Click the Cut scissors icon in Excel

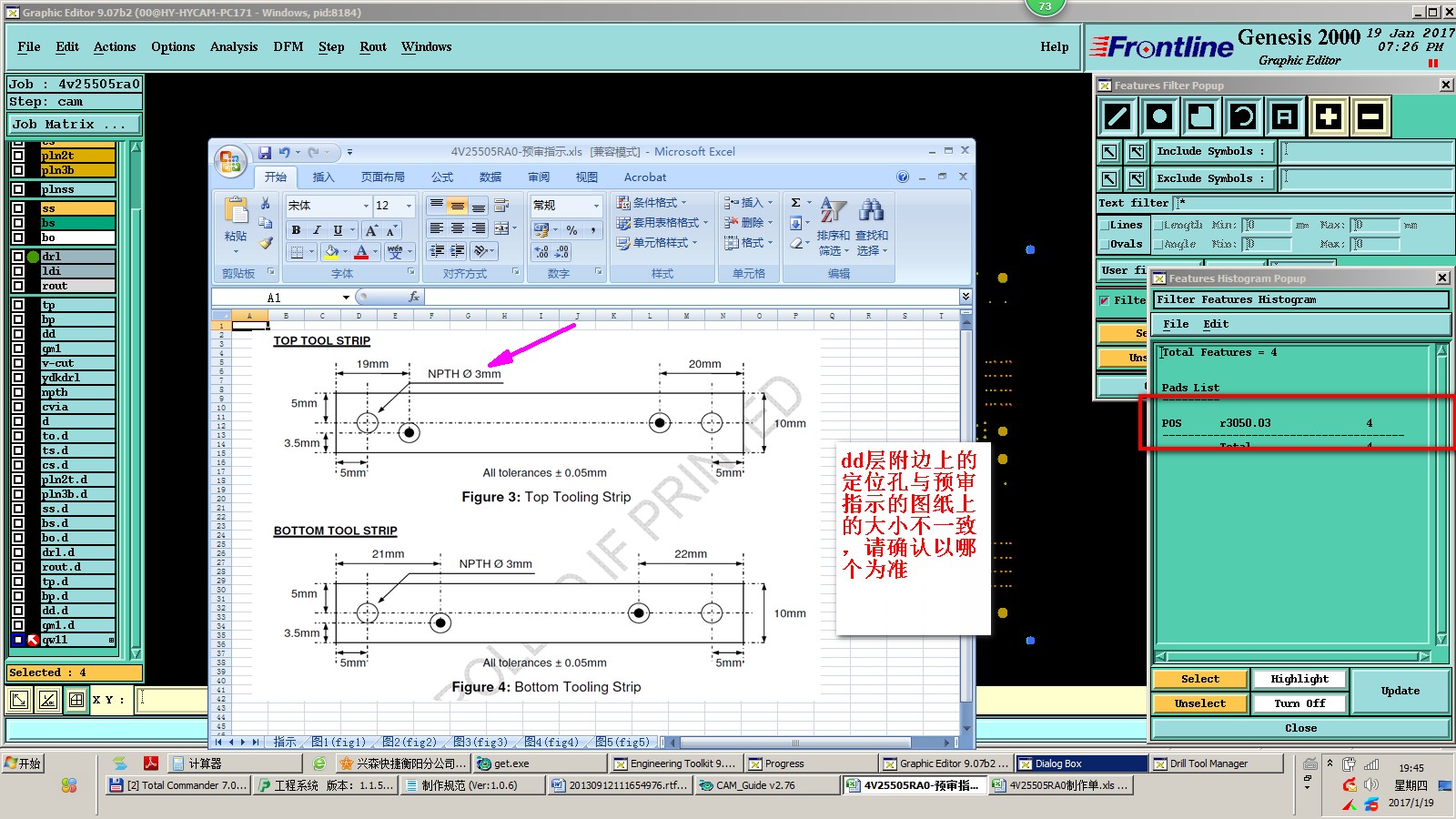[x=266, y=204]
